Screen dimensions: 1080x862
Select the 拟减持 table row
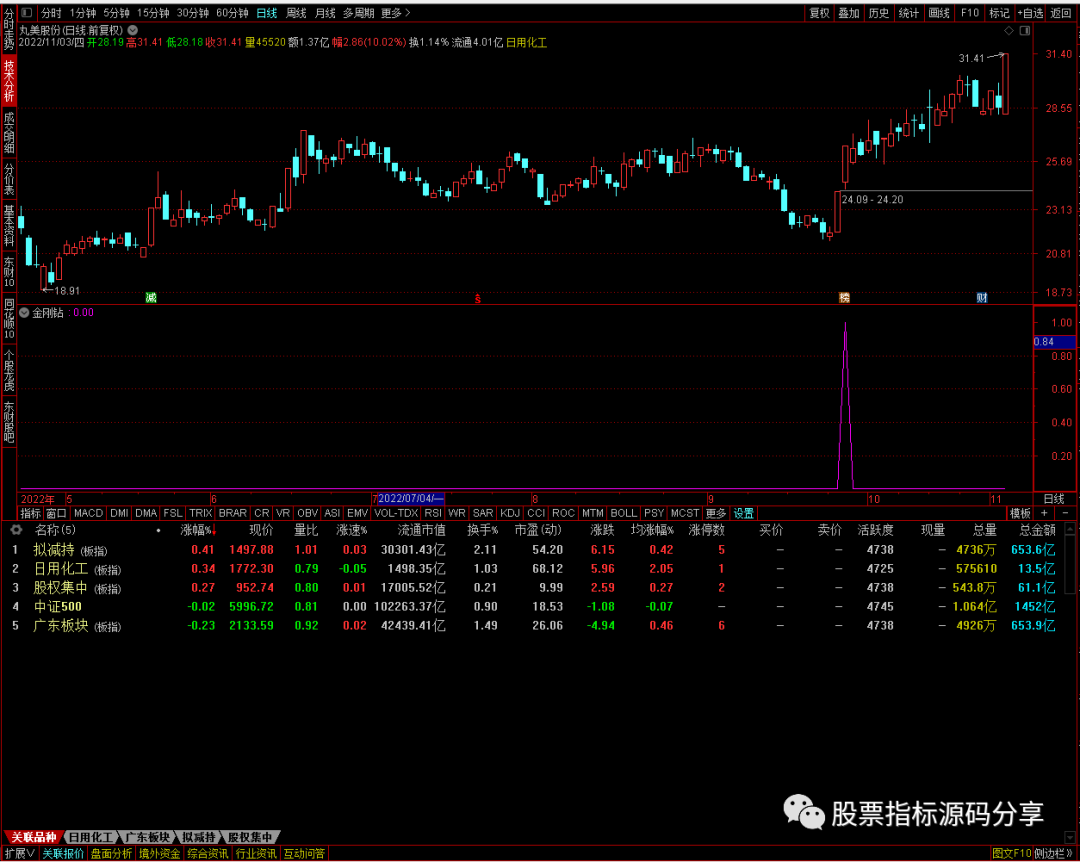534,550
